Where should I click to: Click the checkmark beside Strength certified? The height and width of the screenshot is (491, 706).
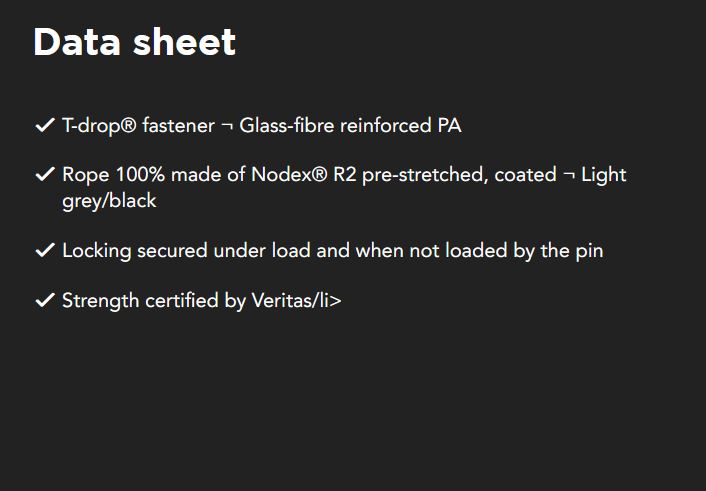click(44, 300)
